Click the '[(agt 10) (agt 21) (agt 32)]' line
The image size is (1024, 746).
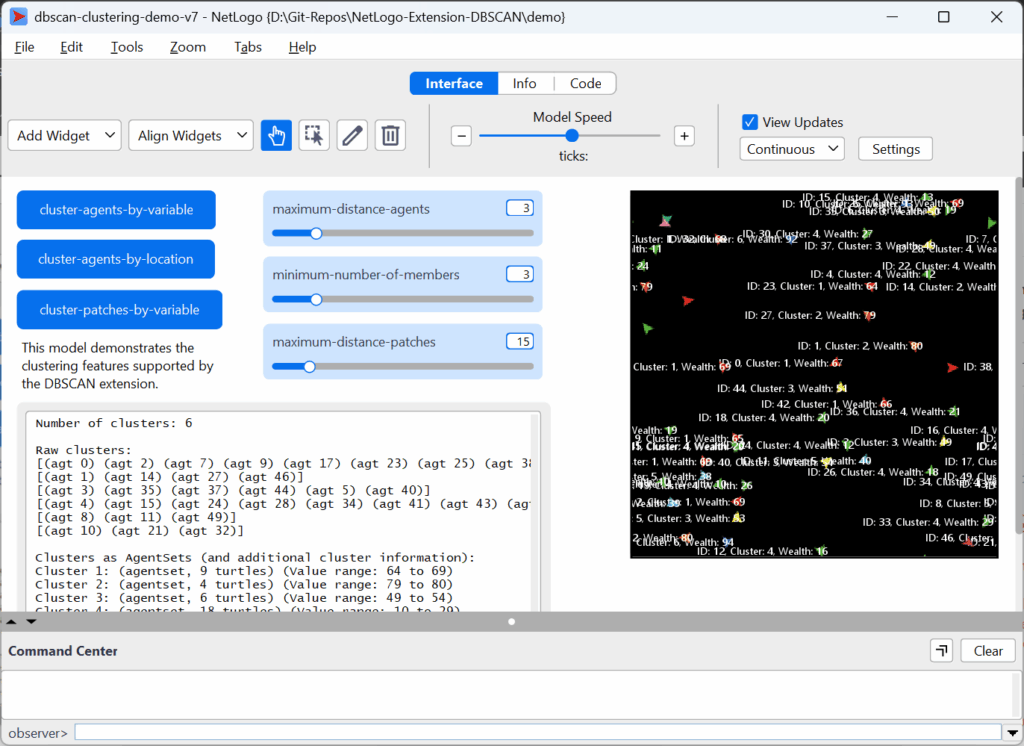pyautogui.click(x=140, y=530)
